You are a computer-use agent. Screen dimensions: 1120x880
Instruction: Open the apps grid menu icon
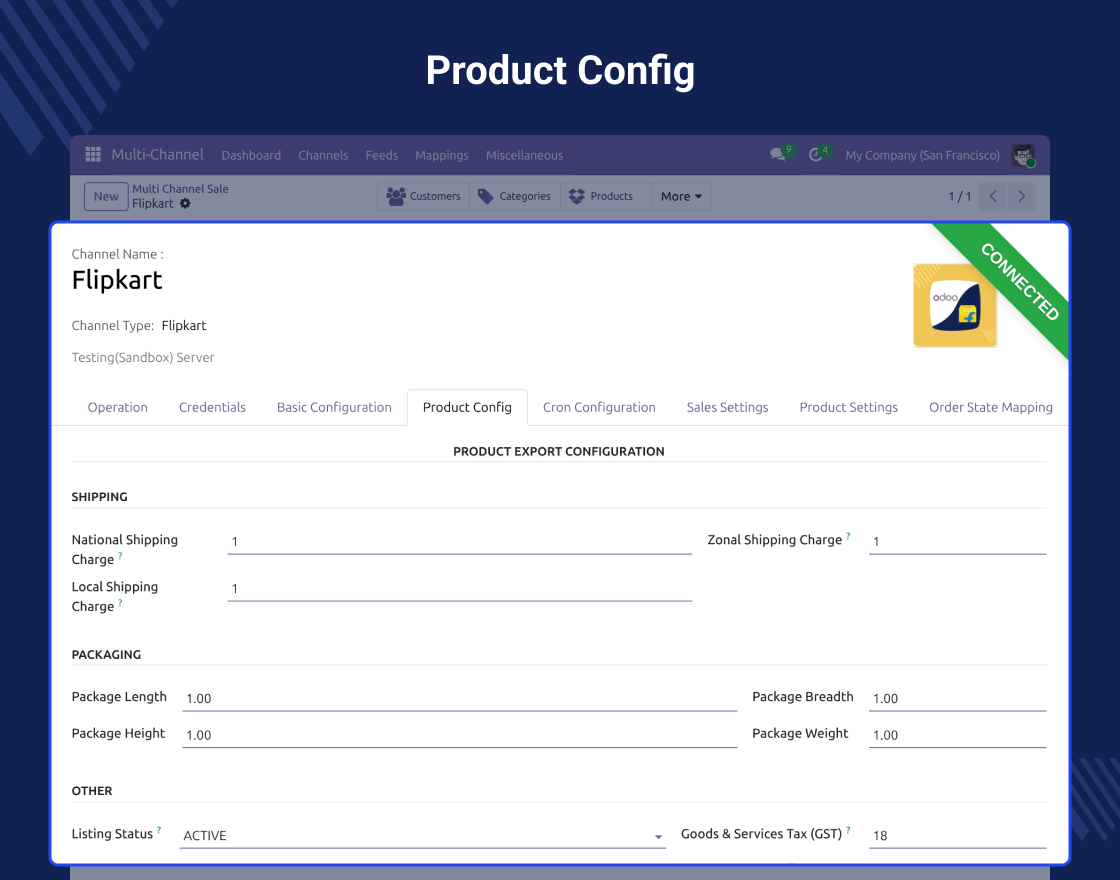93,154
